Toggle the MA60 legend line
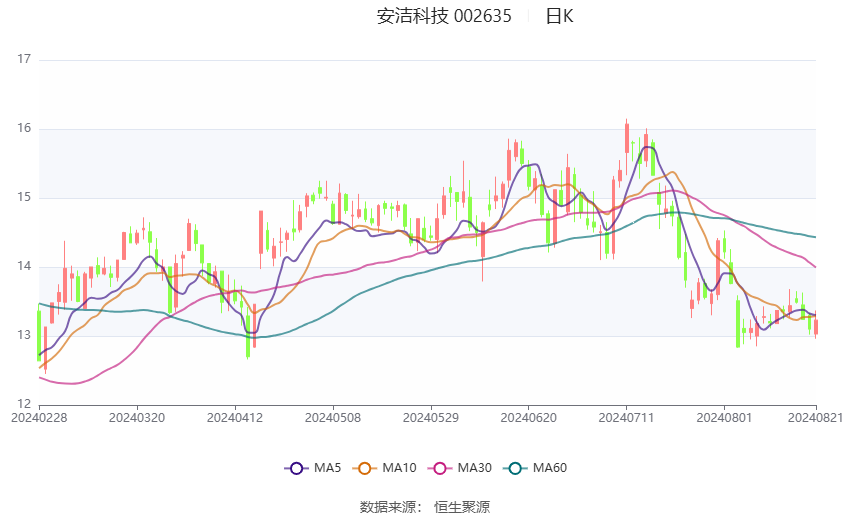This screenshot has height=517, width=850. coord(535,468)
